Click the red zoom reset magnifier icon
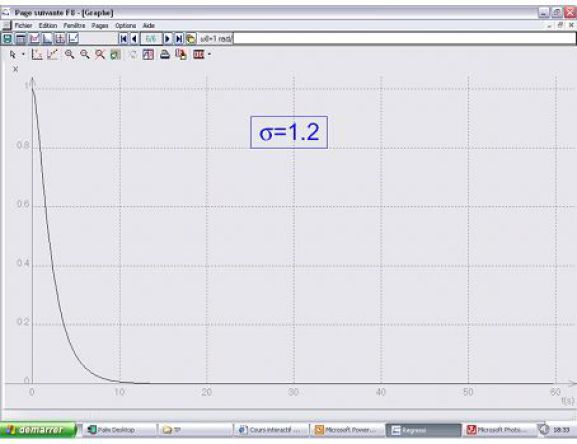Screen dimensions: 577x444 click(x=100, y=54)
